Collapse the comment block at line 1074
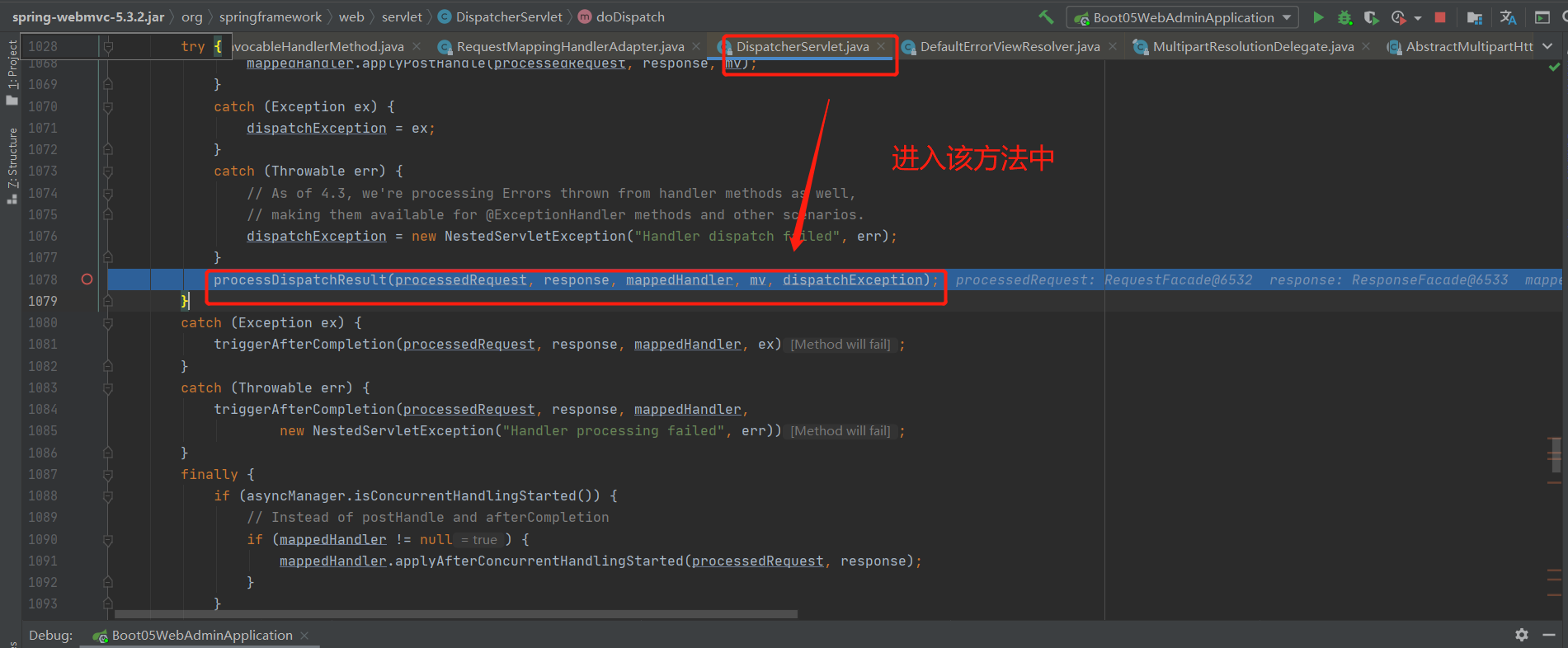Viewport: 1568px width, 648px height. pyautogui.click(x=108, y=193)
